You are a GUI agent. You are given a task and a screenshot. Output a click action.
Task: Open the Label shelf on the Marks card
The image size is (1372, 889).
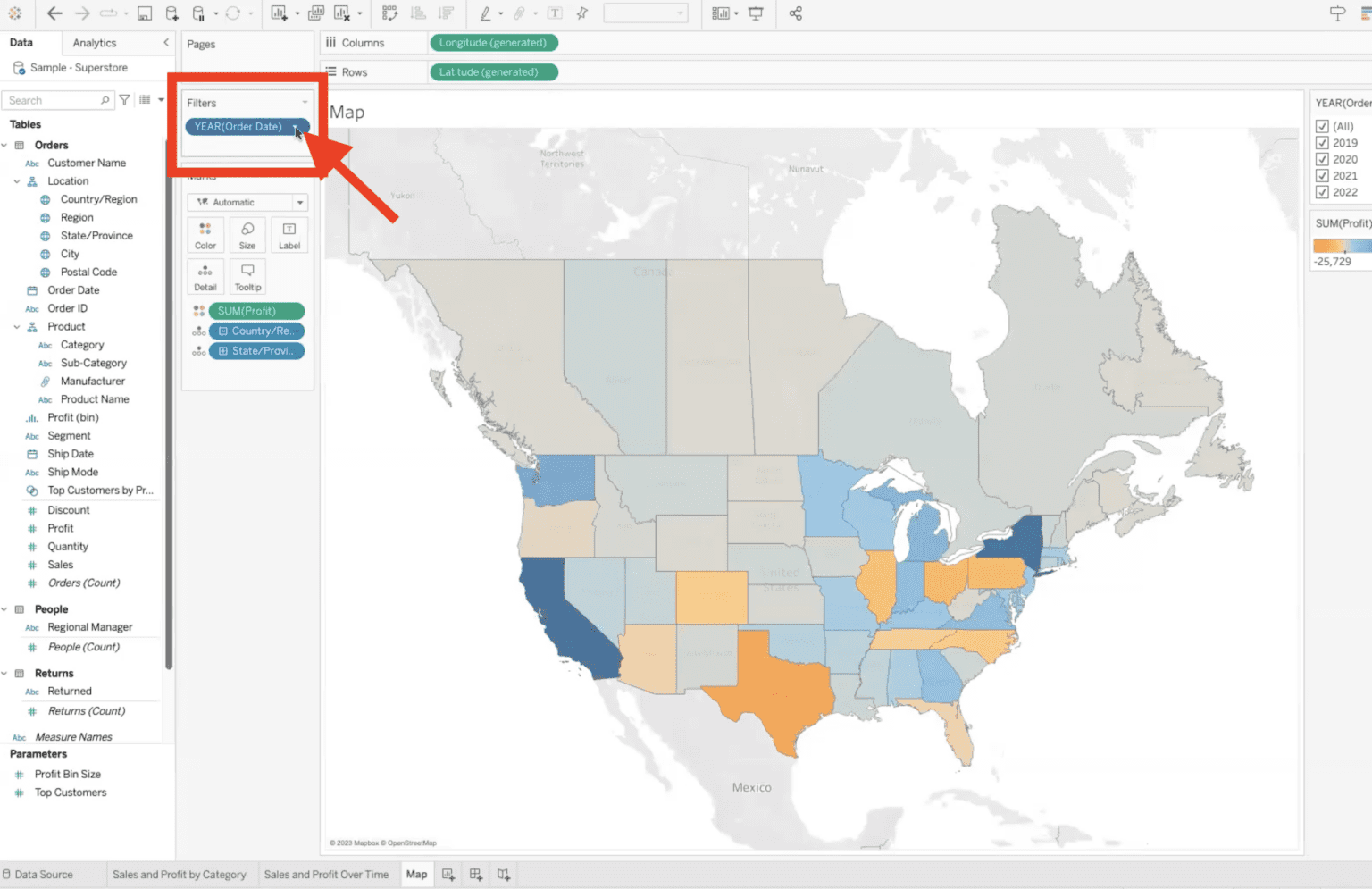tap(289, 235)
